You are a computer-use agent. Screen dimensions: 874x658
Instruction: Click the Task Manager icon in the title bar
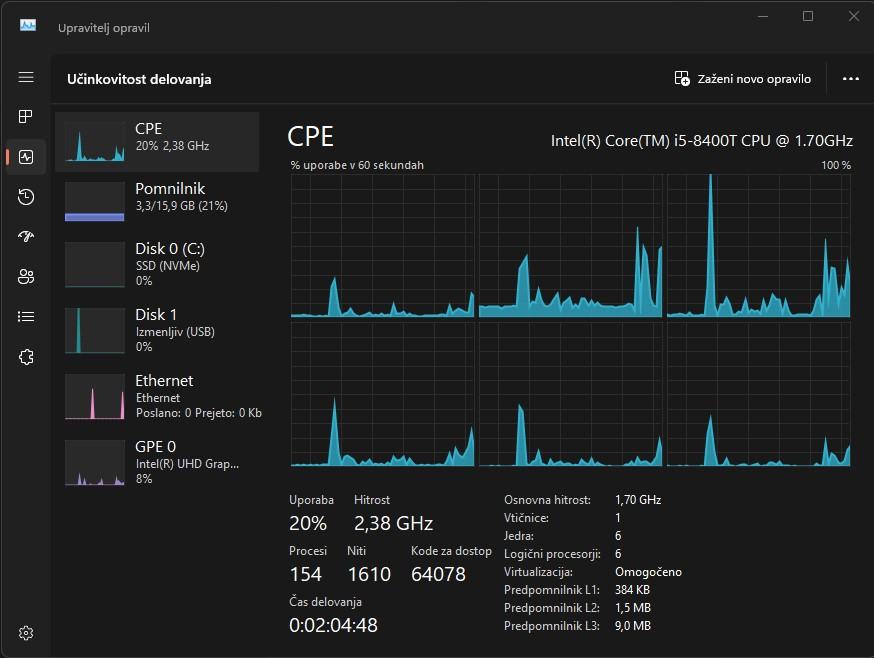[28, 26]
